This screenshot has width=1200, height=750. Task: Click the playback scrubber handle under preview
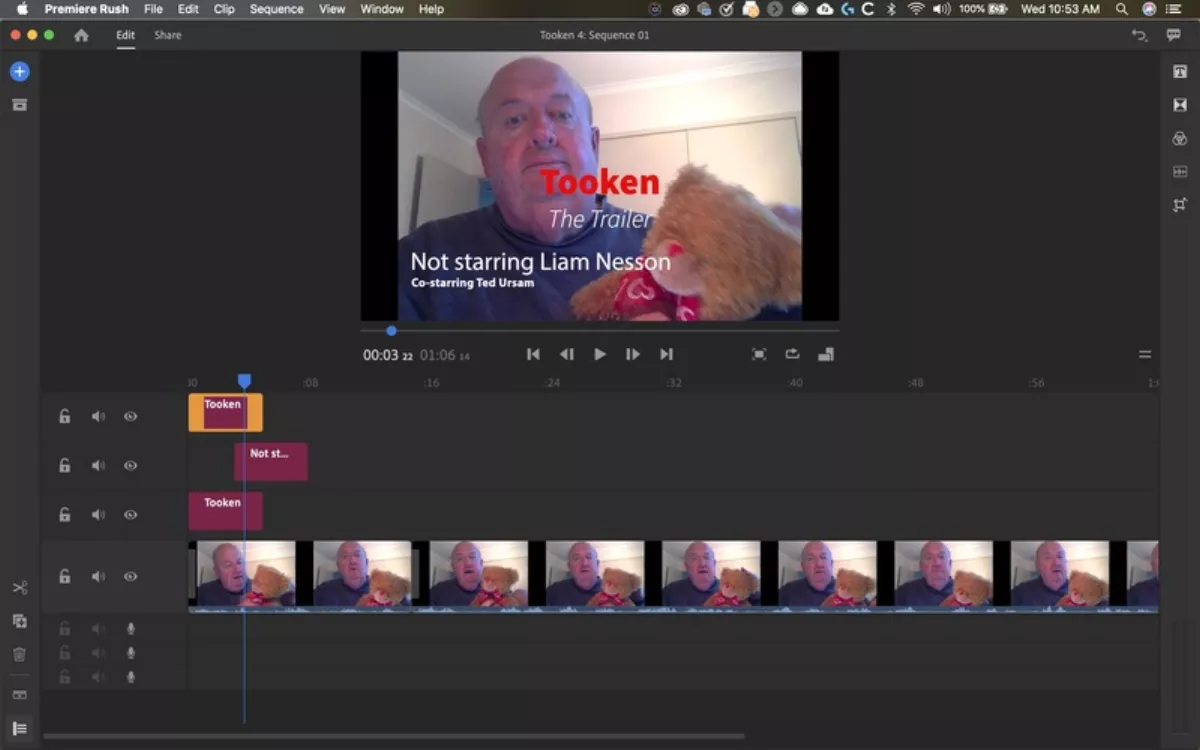391,330
